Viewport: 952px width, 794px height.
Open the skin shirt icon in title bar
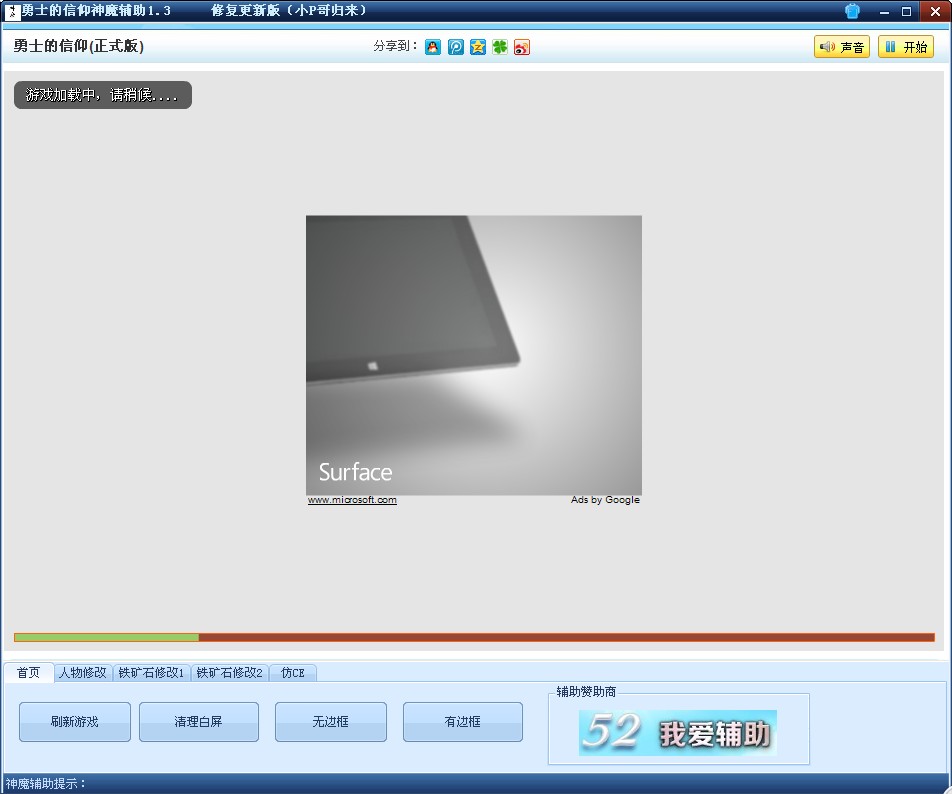[852, 11]
